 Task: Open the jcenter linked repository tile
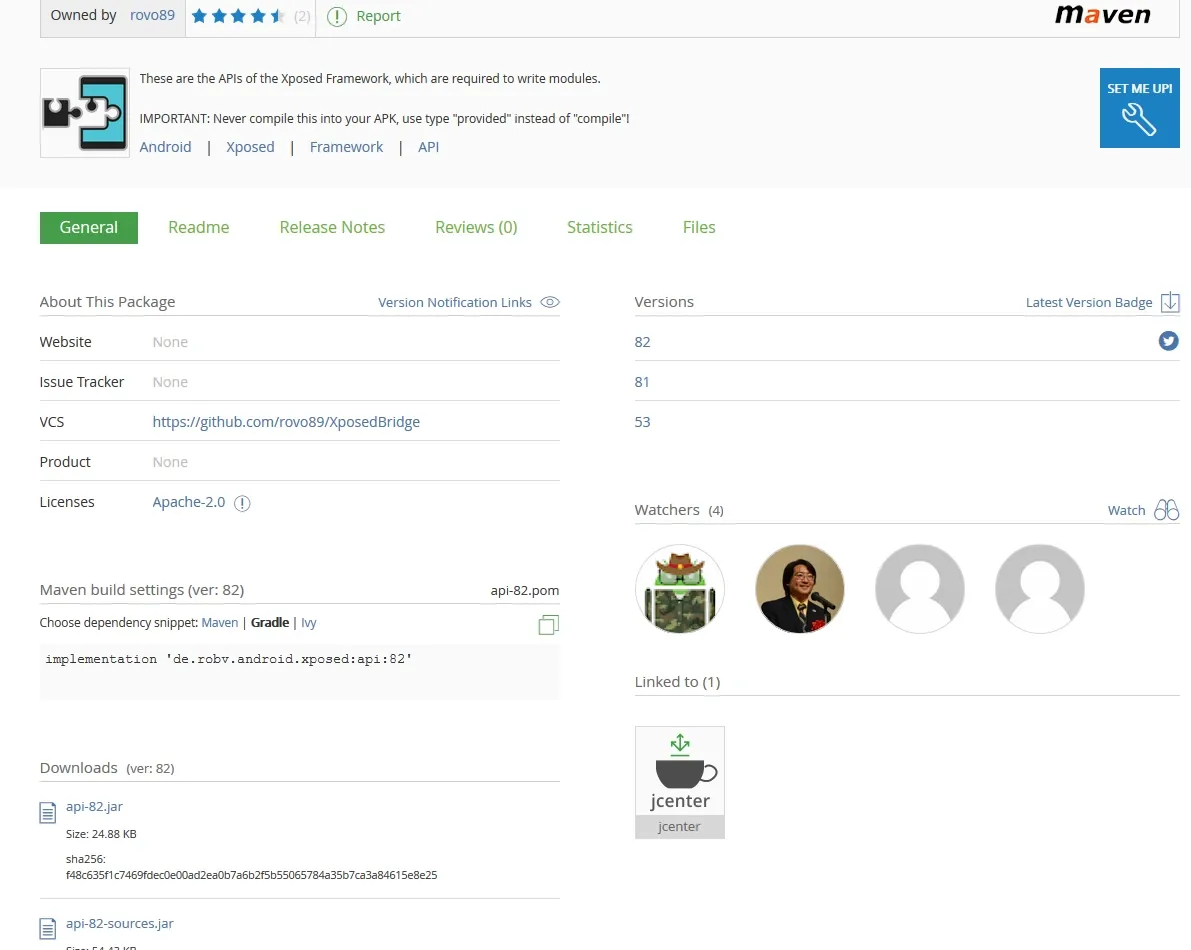[x=680, y=782]
